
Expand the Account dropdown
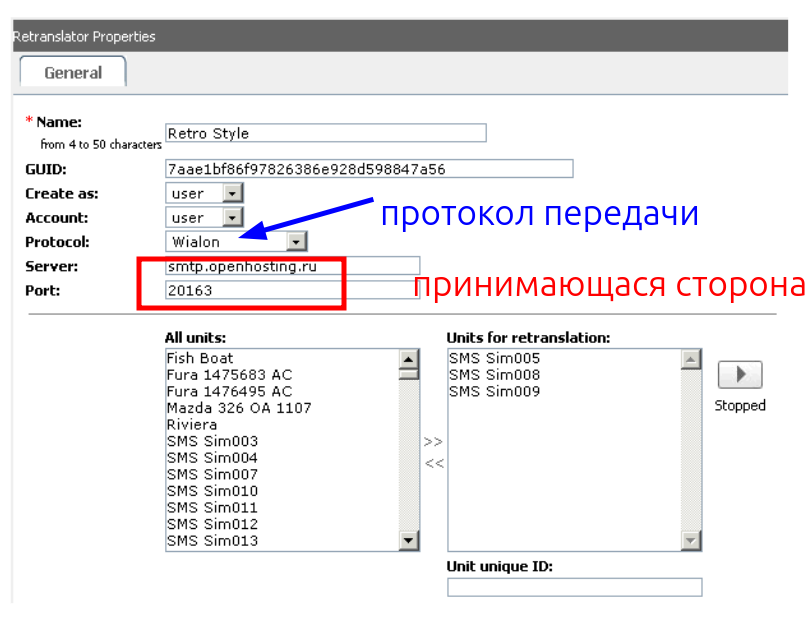[x=232, y=217]
